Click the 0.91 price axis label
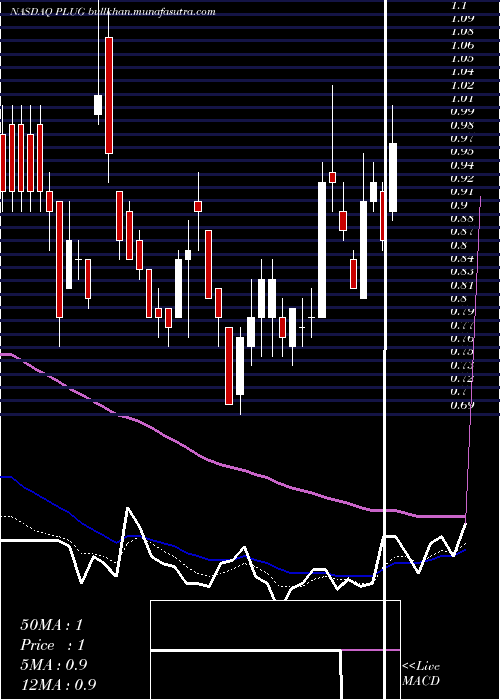 click(462, 192)
